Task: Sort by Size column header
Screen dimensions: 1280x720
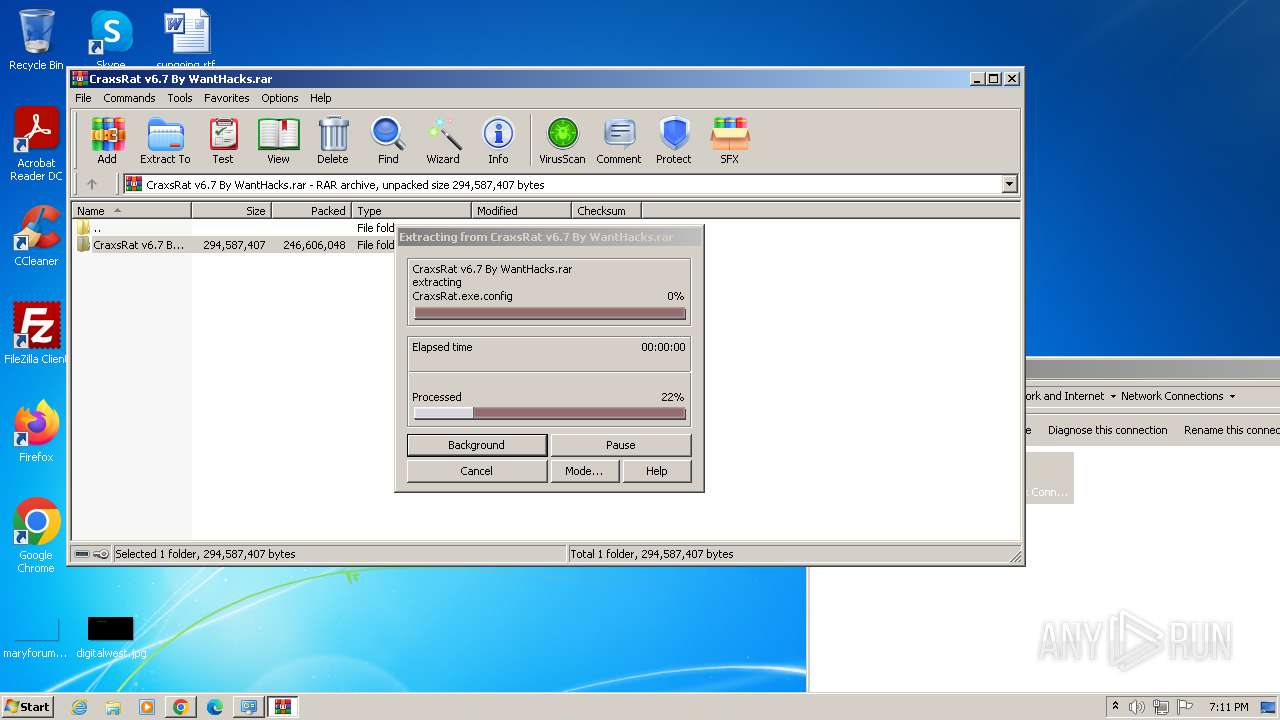Action: point(231,211)
